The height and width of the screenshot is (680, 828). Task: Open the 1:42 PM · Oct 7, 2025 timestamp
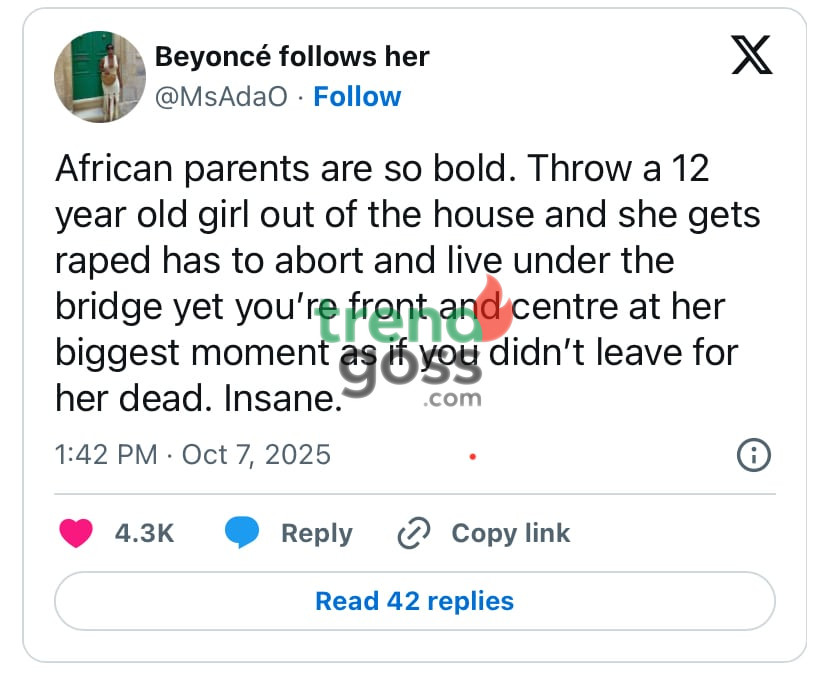click(x=192, y=455)
